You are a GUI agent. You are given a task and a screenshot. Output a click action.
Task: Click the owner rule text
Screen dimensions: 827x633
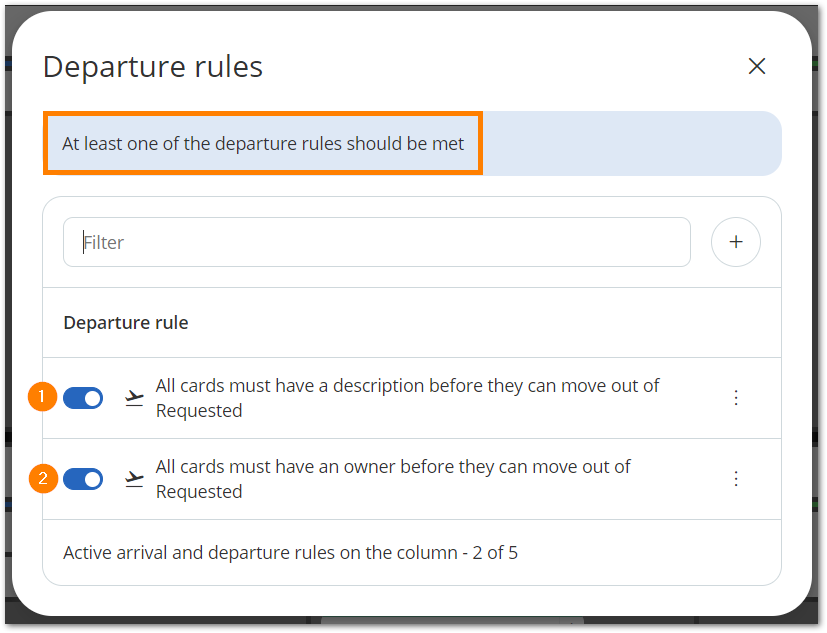(x=392, y=478)
